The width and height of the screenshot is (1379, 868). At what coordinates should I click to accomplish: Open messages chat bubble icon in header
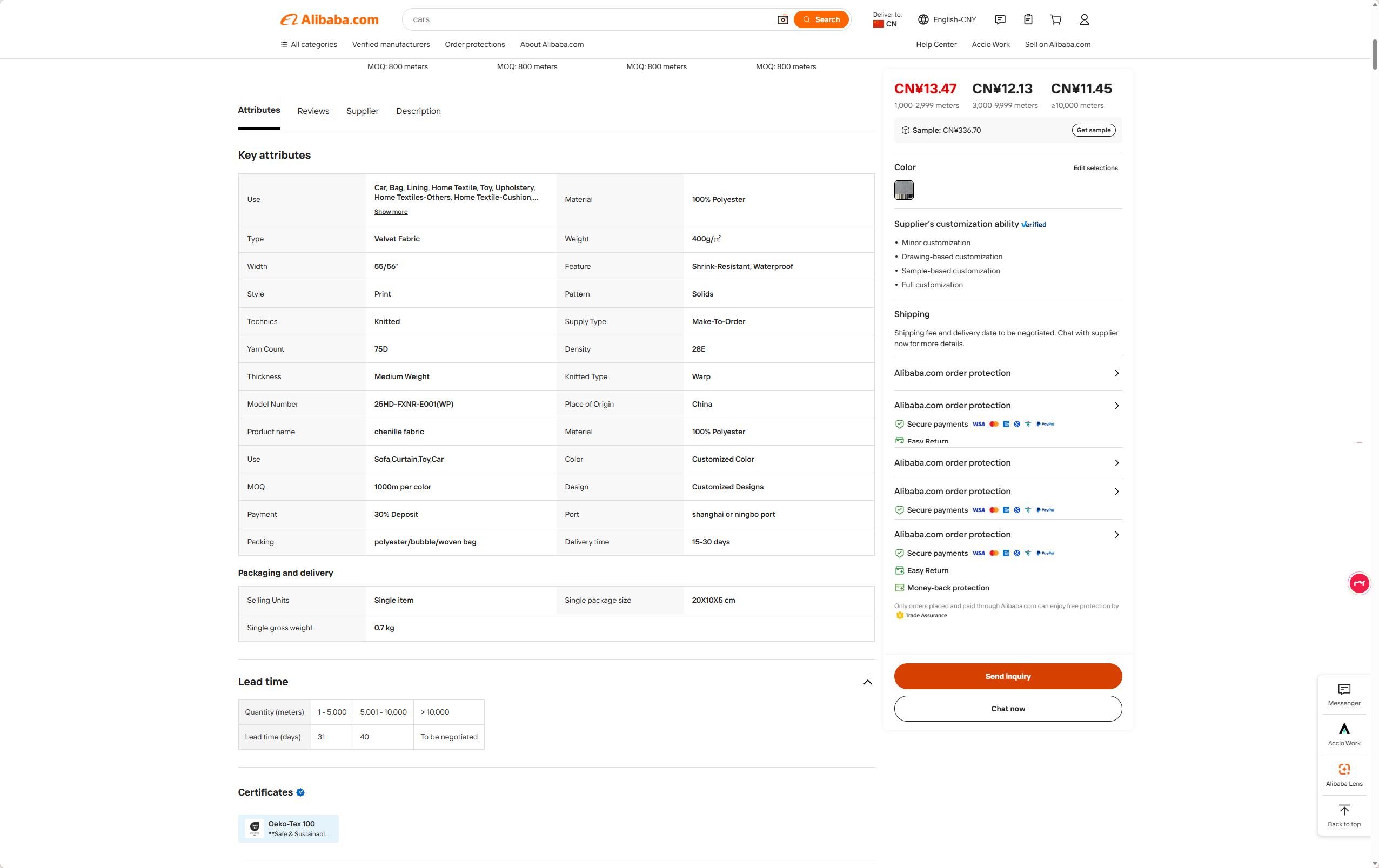[x=1000, y=19]
